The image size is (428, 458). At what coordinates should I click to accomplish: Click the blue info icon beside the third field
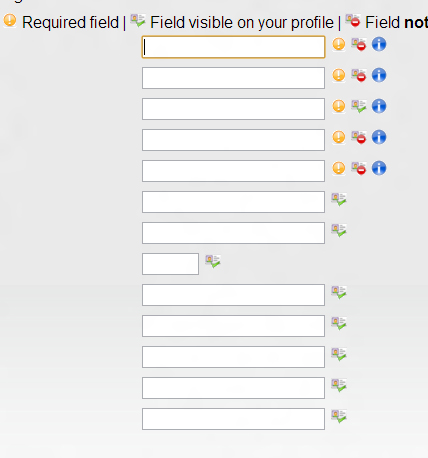pyautogui.click(x=379, y=106)
